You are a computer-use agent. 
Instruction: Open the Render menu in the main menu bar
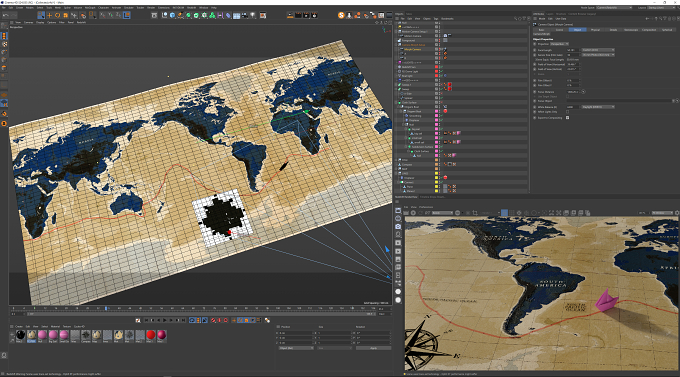151,7
